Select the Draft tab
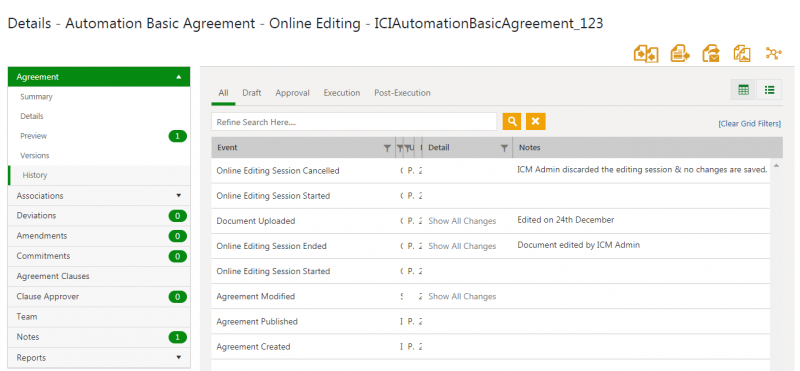This screenshot has width=800, height=371. tap(252, 93)
